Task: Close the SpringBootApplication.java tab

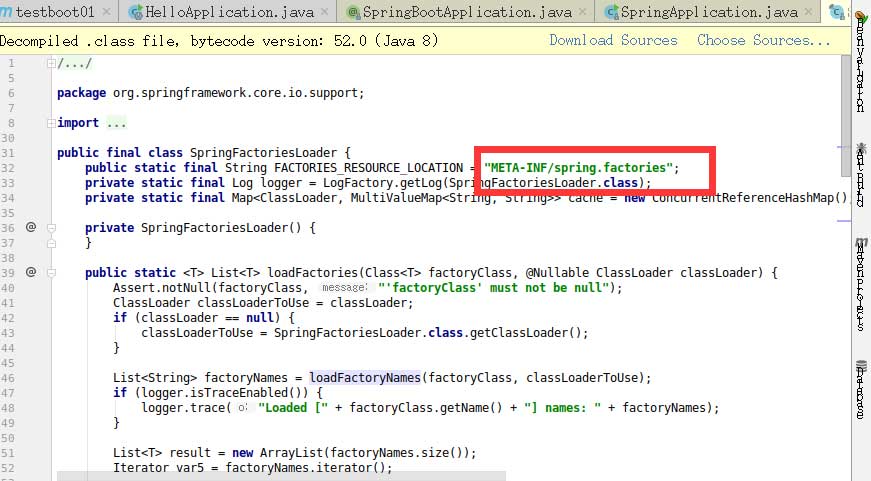Action: [x=583, y=12]
